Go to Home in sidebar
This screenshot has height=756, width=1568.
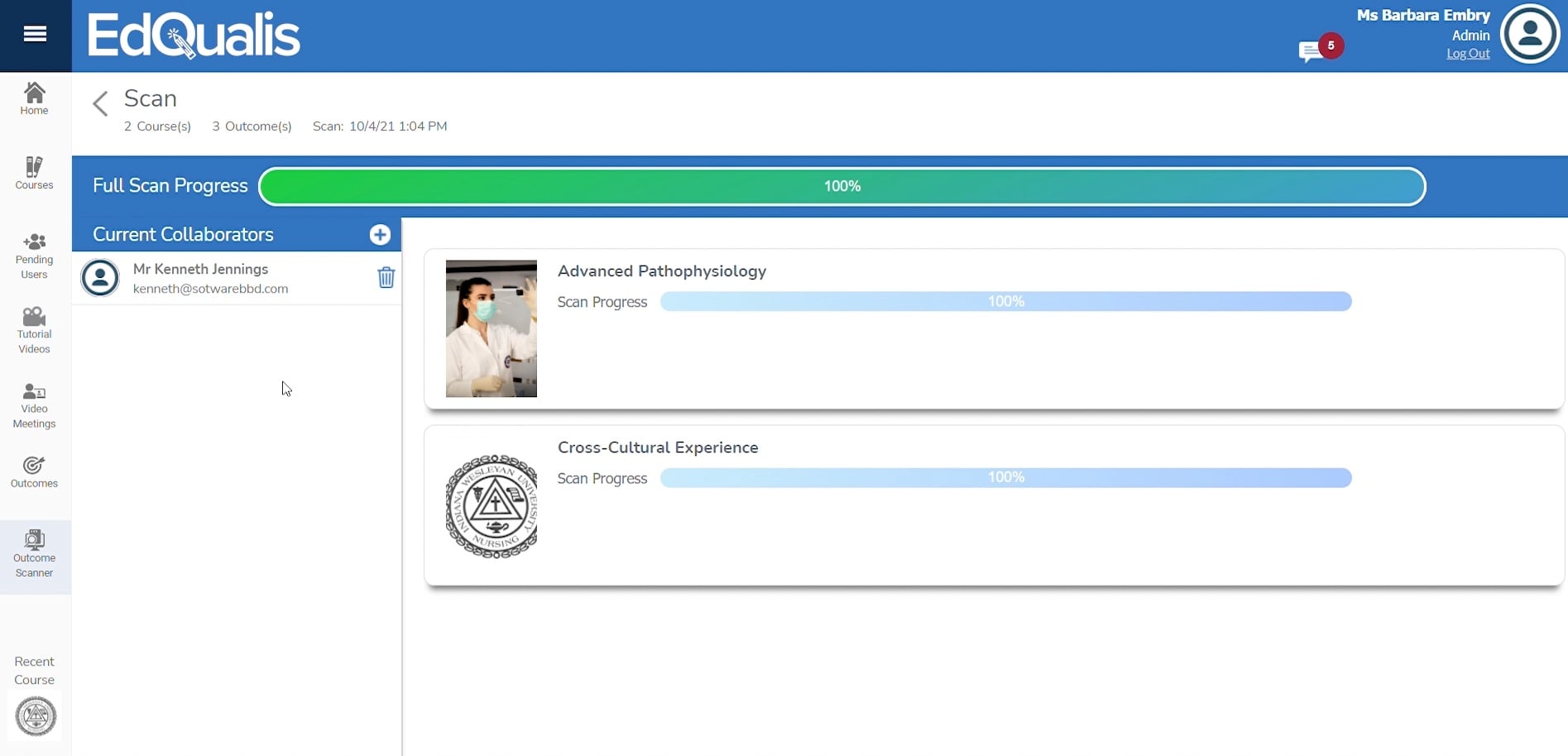tap(35, 98)
